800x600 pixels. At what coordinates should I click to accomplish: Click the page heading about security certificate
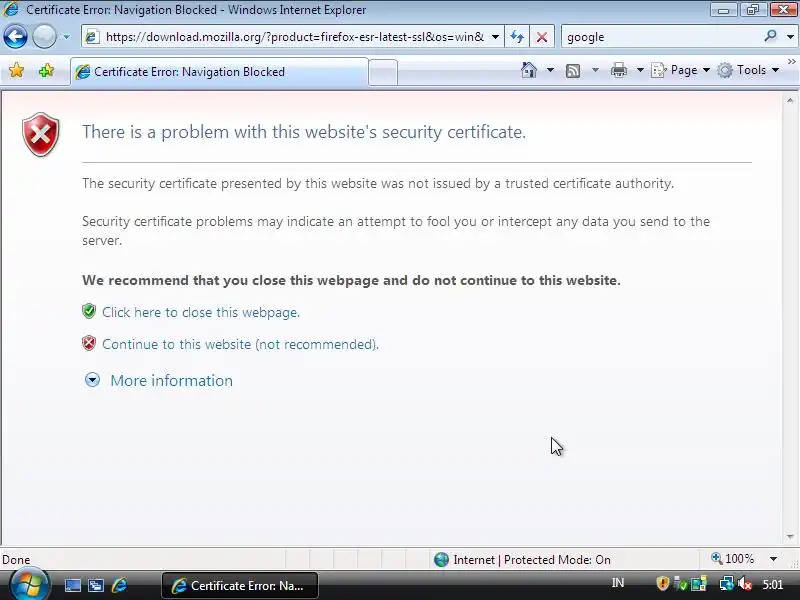(304, 132)
